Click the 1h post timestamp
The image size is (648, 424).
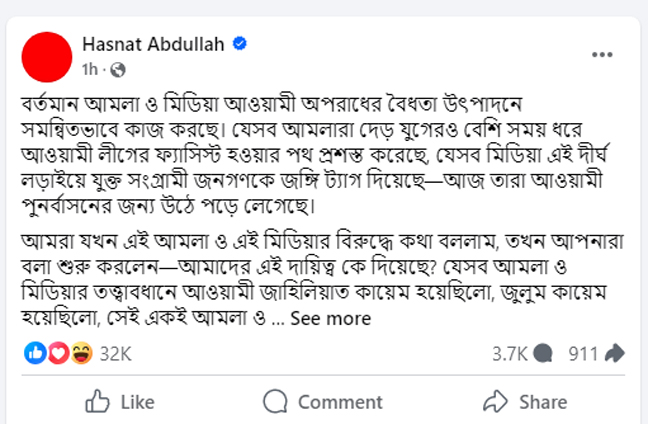tap(90, 69)
